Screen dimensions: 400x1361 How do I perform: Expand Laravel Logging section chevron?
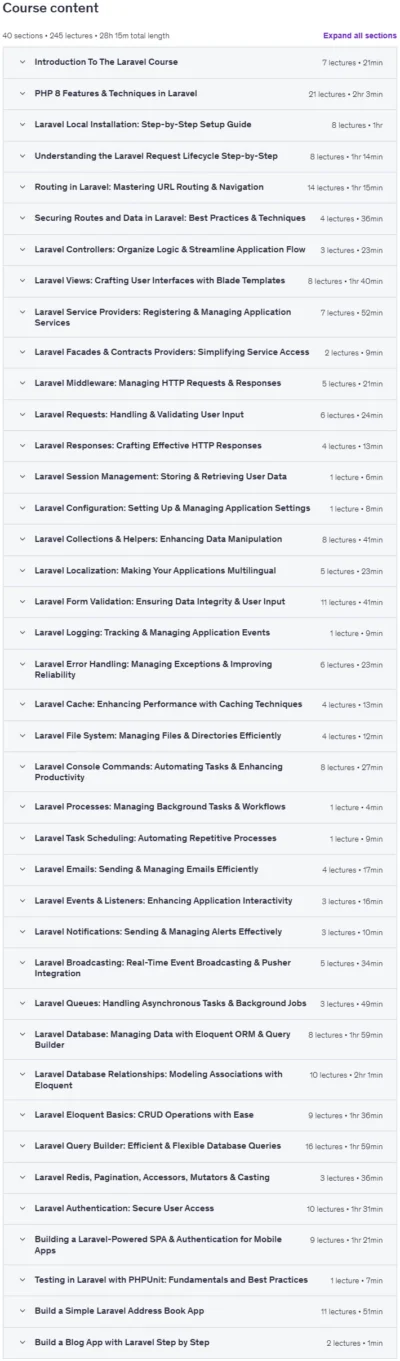point(22,633)
